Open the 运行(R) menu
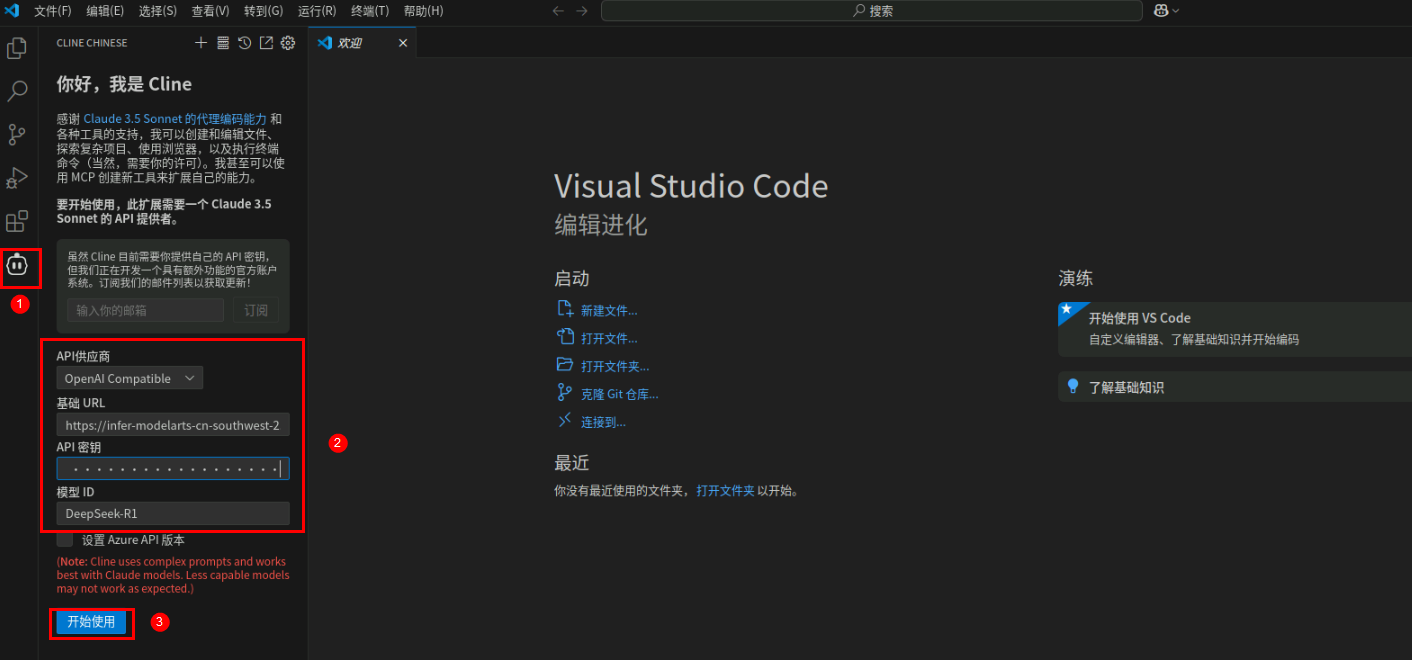Image resolution: width=1412 pixels, height=660 pixels. (317, 11)
